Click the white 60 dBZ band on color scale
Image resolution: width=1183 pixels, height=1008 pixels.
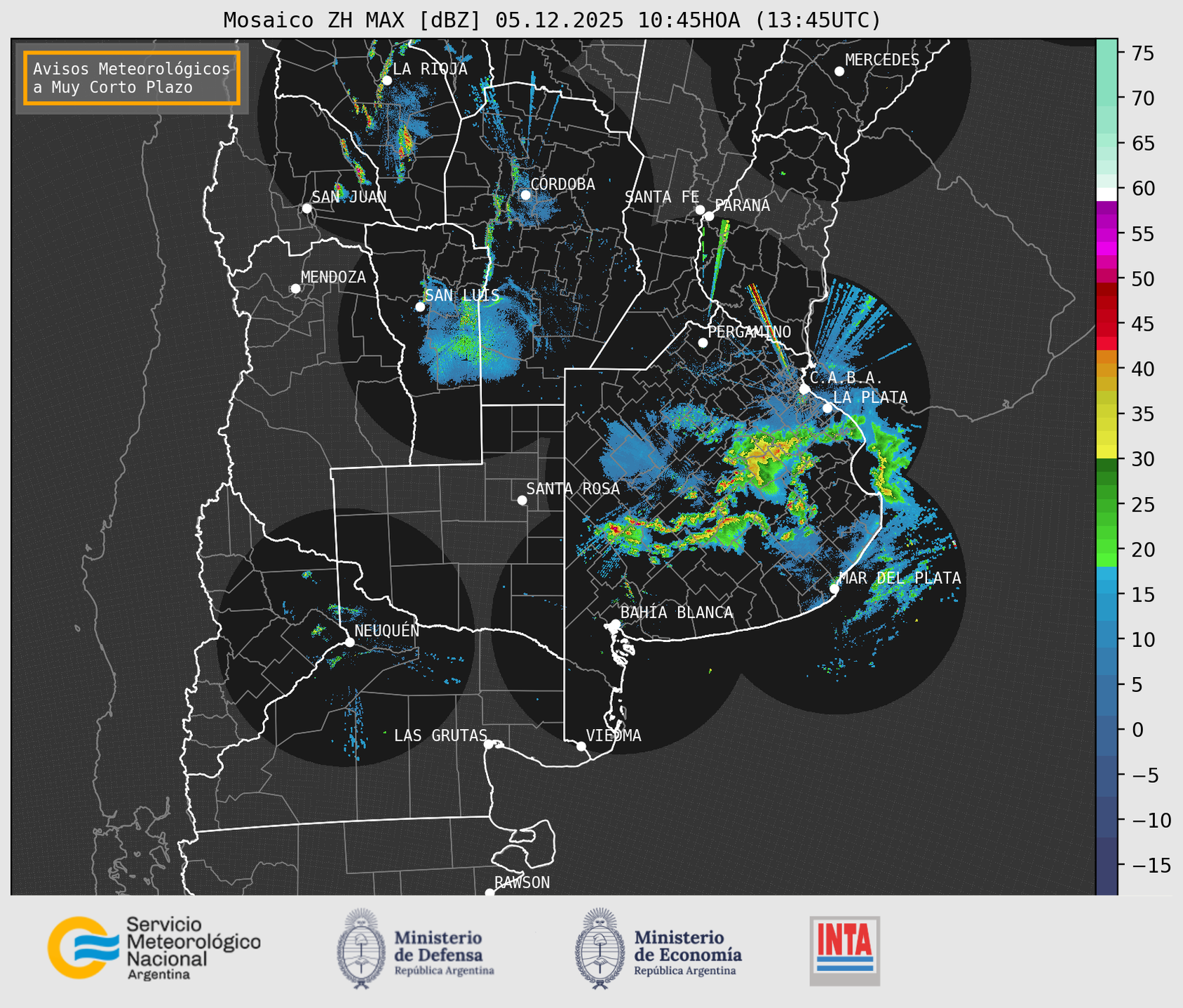(1107, 194)
